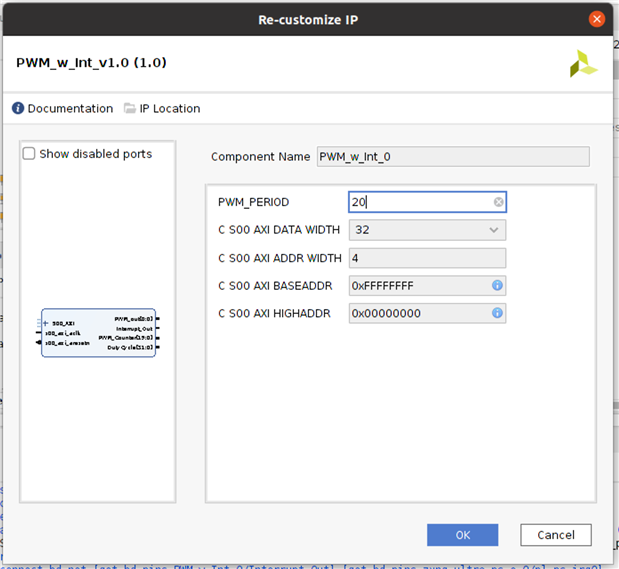Click the C S00 AXI BASEADDR label
This screenshot has height=569, width=619.
click(275, 285)
